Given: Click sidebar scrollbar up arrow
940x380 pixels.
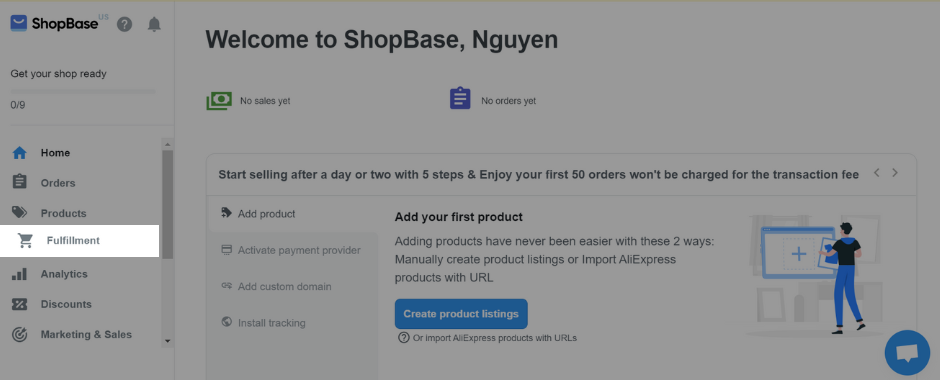Looking at the screenshot, I should tap(167, 144).
